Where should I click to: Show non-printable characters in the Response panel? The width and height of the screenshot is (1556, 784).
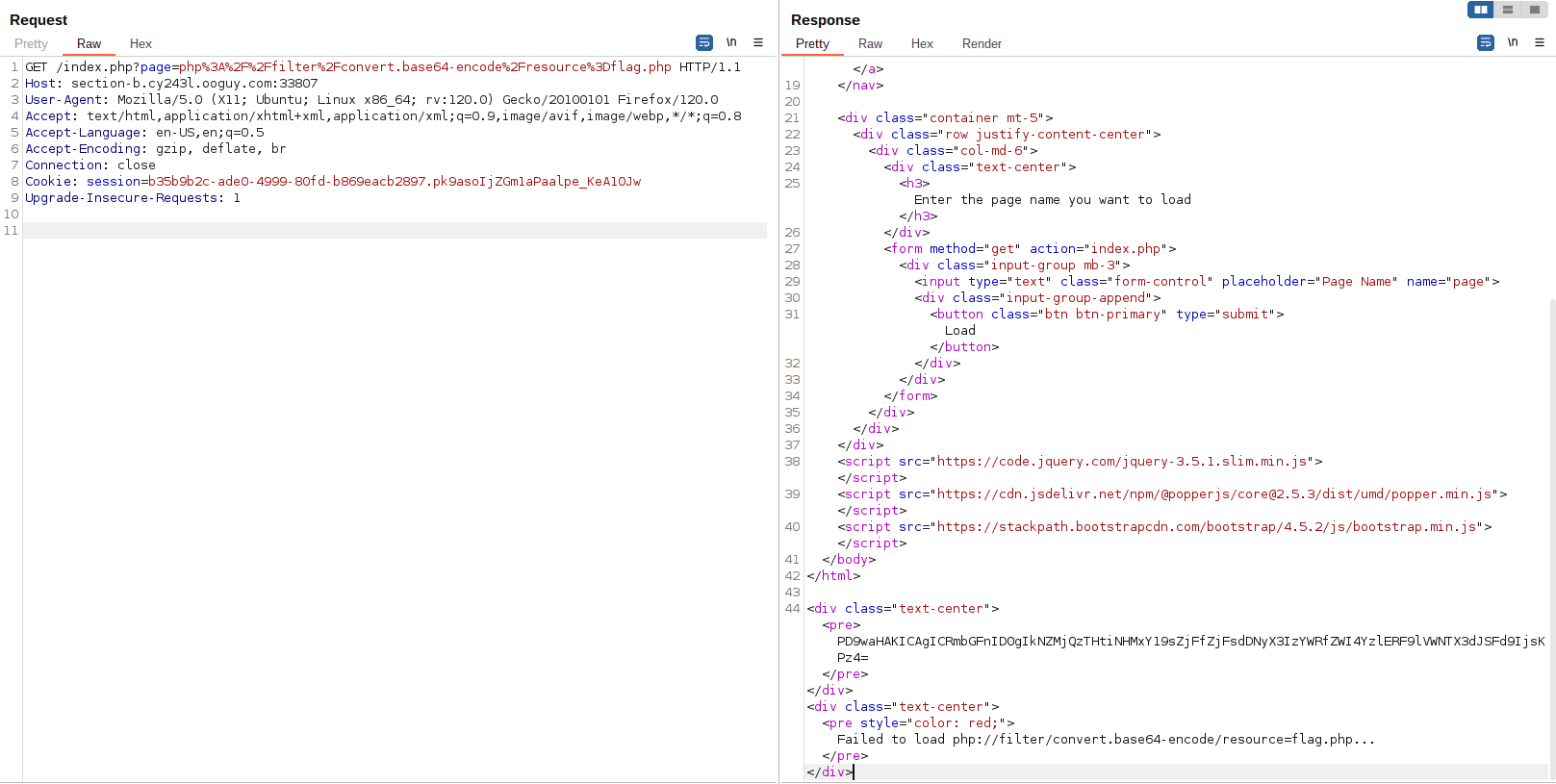pyautogui.click(x=1513, y=42)
